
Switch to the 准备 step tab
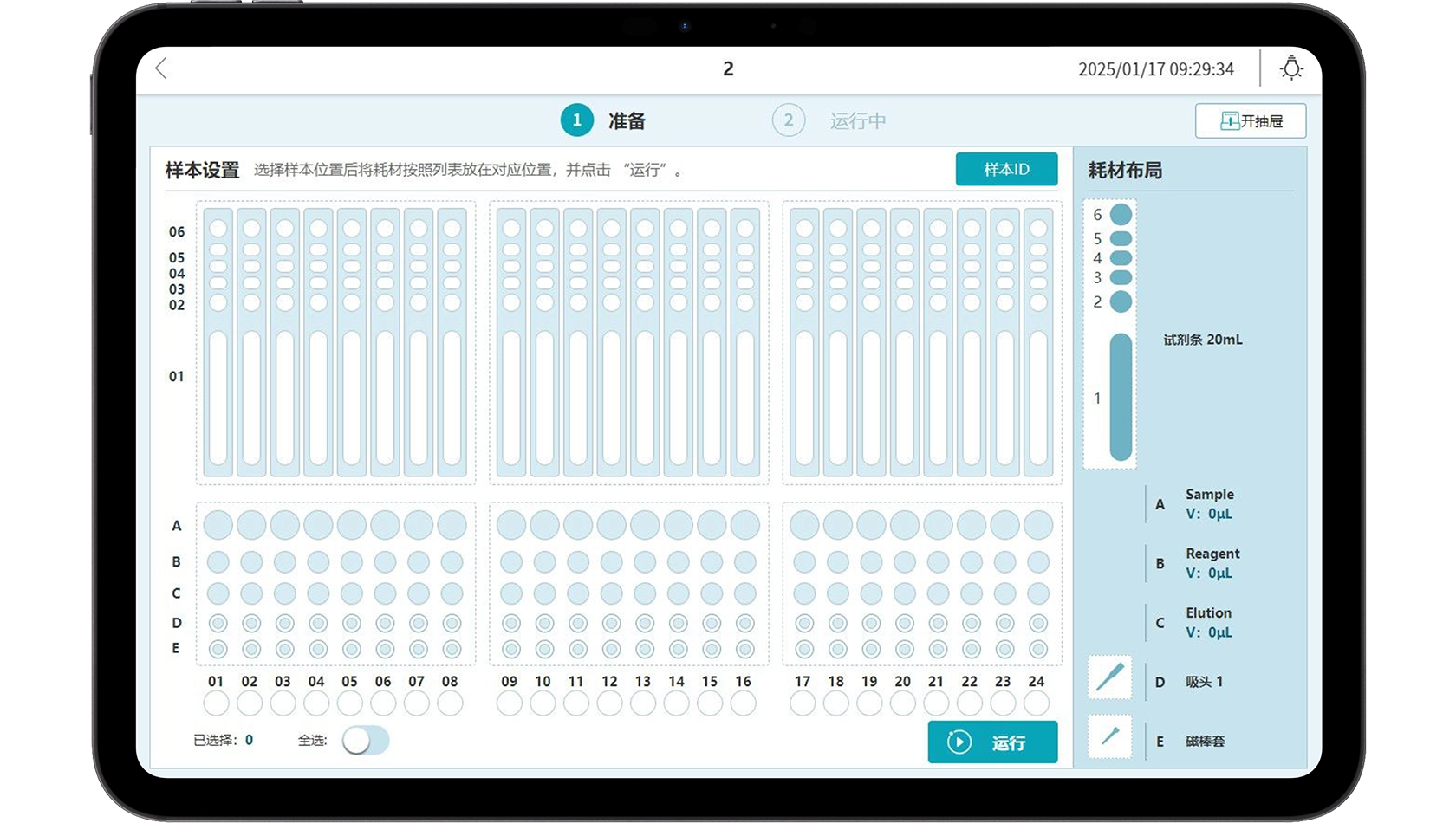(627, 121)
